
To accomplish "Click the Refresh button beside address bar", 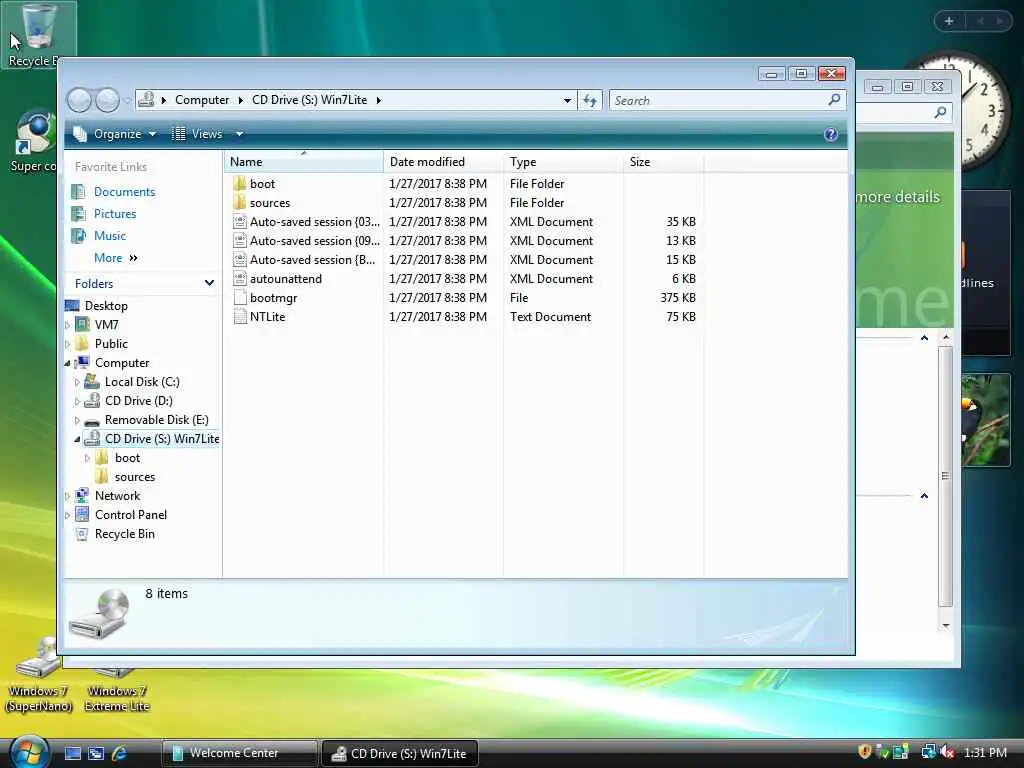I will pos(590,101).
